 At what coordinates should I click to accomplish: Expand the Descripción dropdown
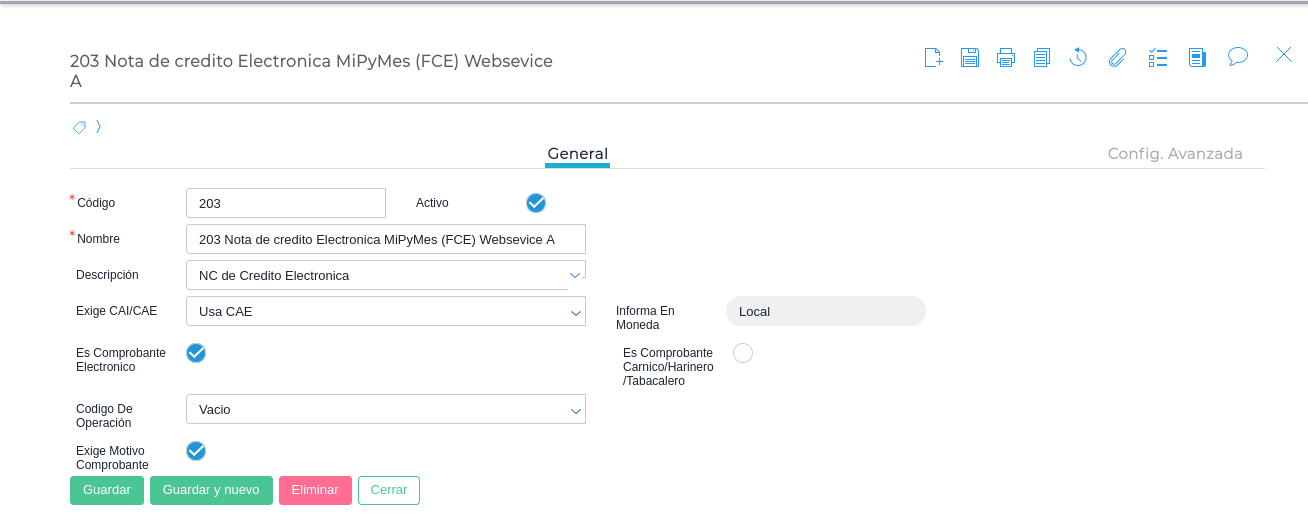(x=575, y=274)
